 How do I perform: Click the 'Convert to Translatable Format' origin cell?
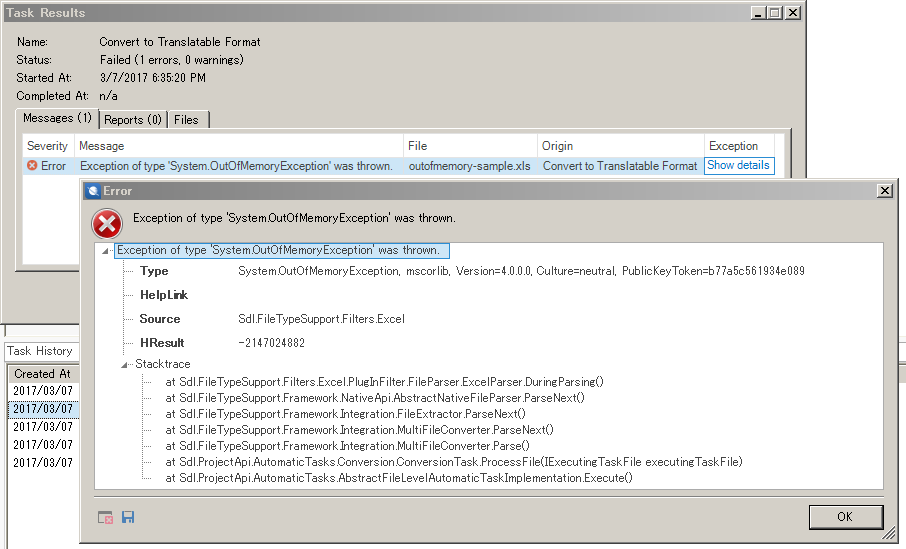coord(621,166)
